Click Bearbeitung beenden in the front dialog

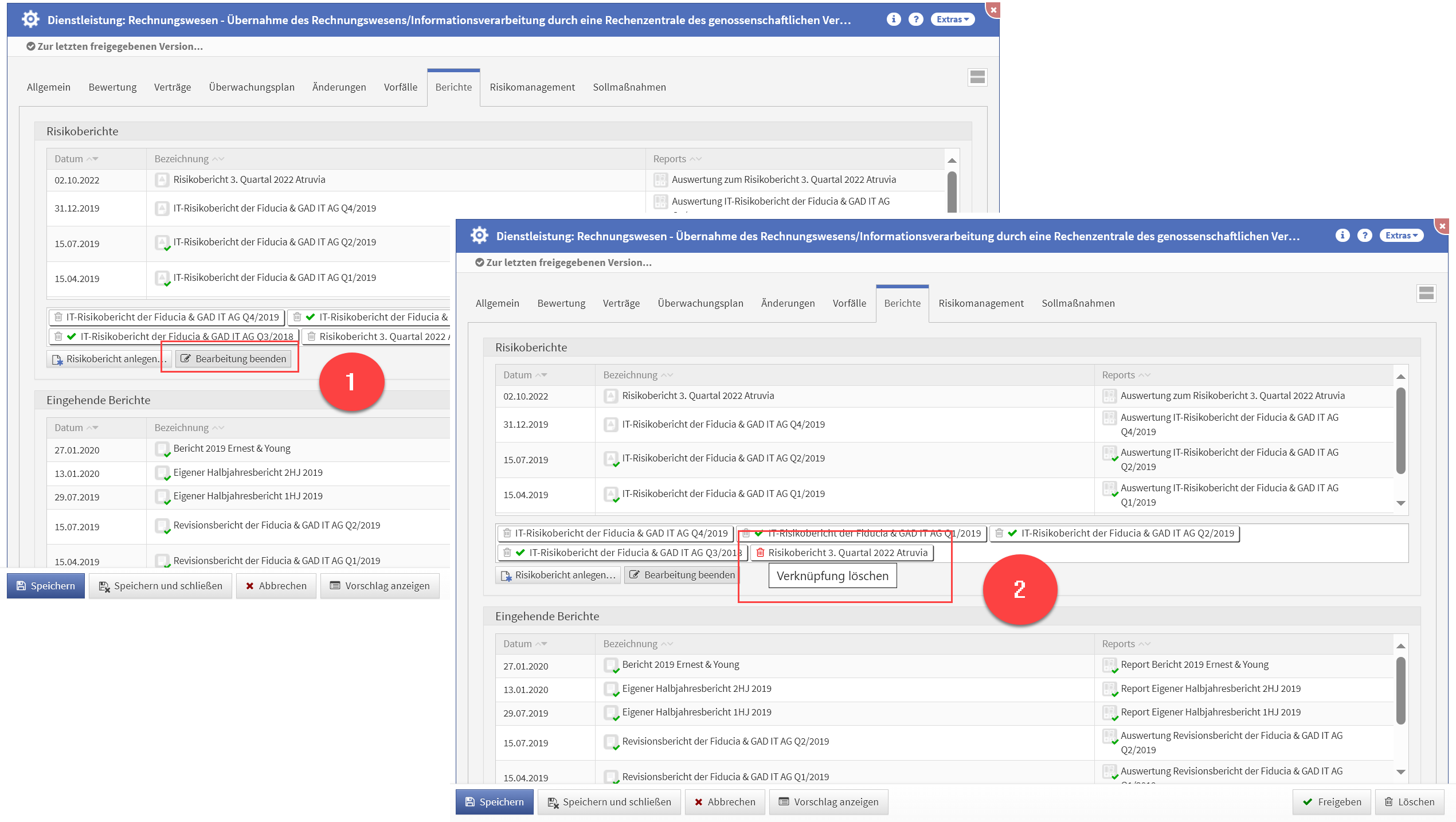tap(682, 575)
